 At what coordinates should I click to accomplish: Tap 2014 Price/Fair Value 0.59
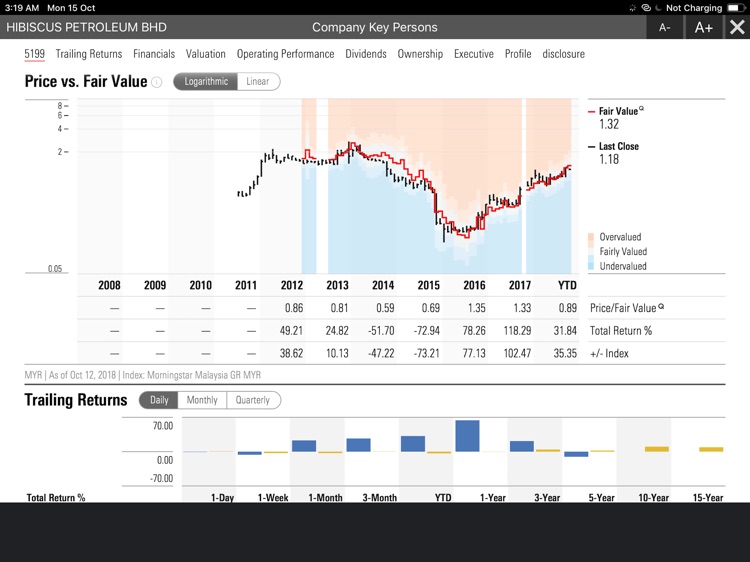(x=385, y=308)
